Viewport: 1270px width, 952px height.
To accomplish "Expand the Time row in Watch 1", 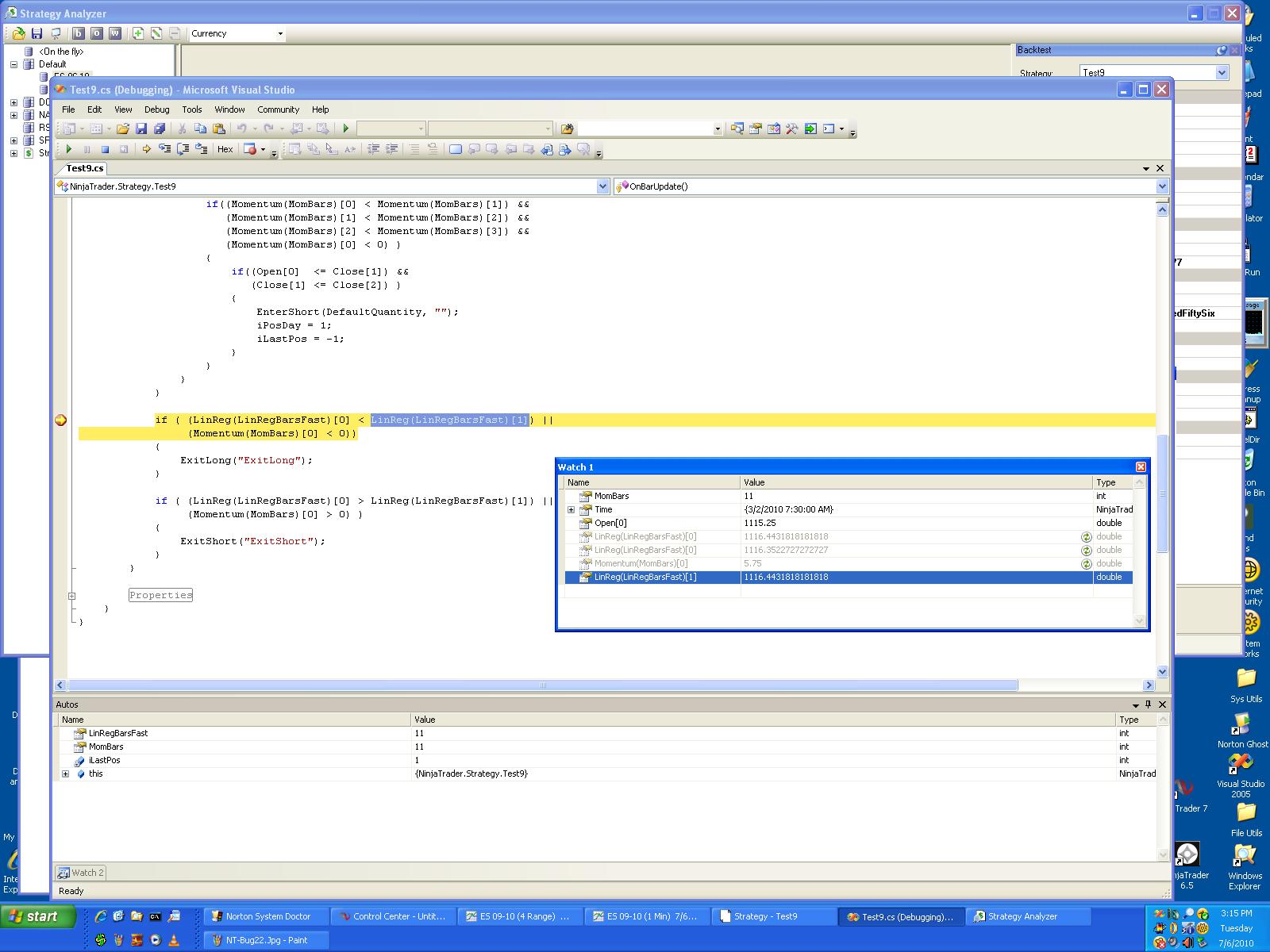I will click(x=571, y=509).
